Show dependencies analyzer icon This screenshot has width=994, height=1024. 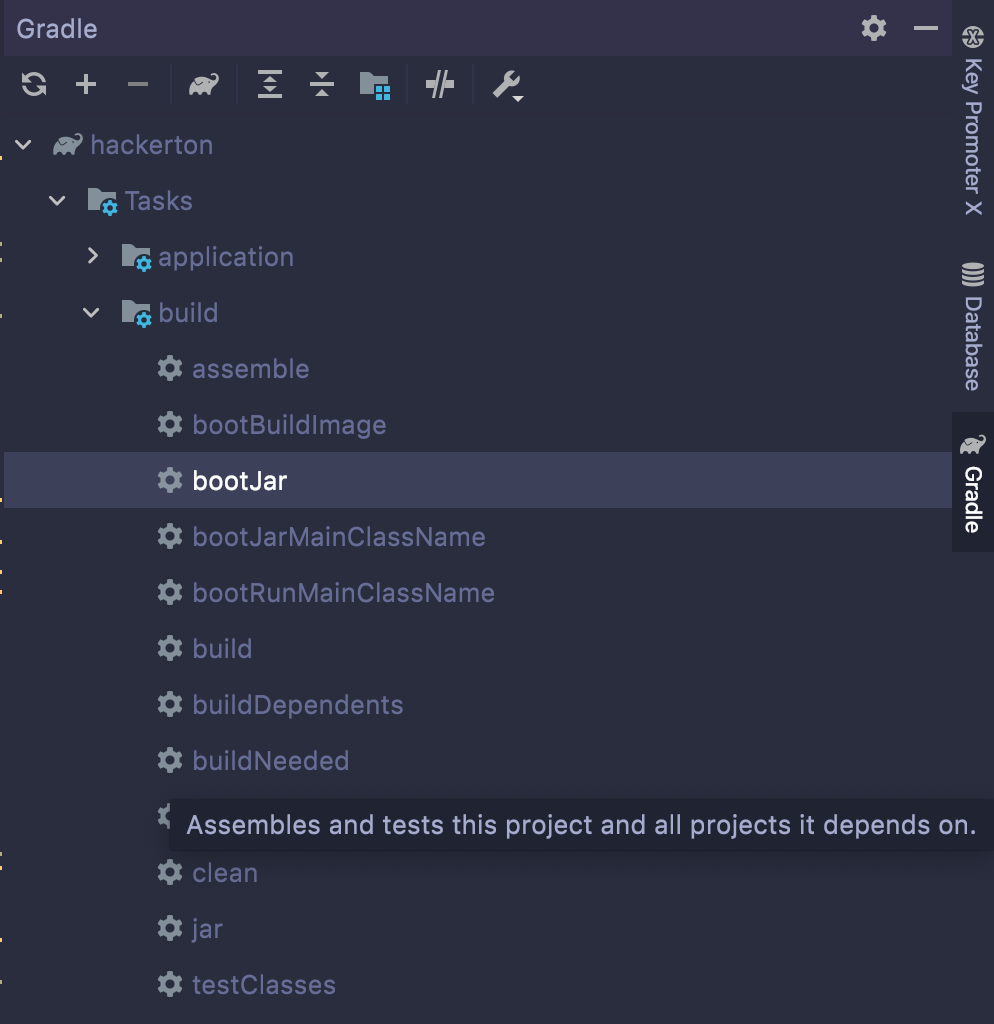375,85
